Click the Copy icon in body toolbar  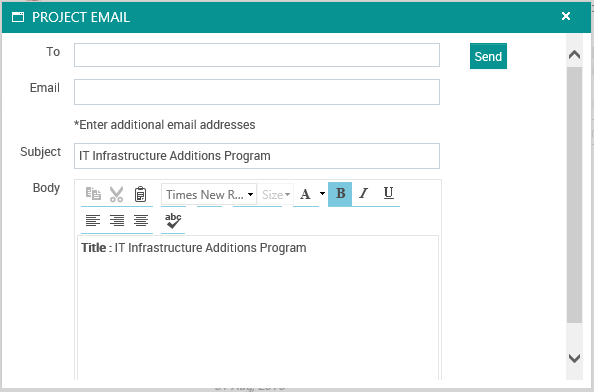[93, 194]
